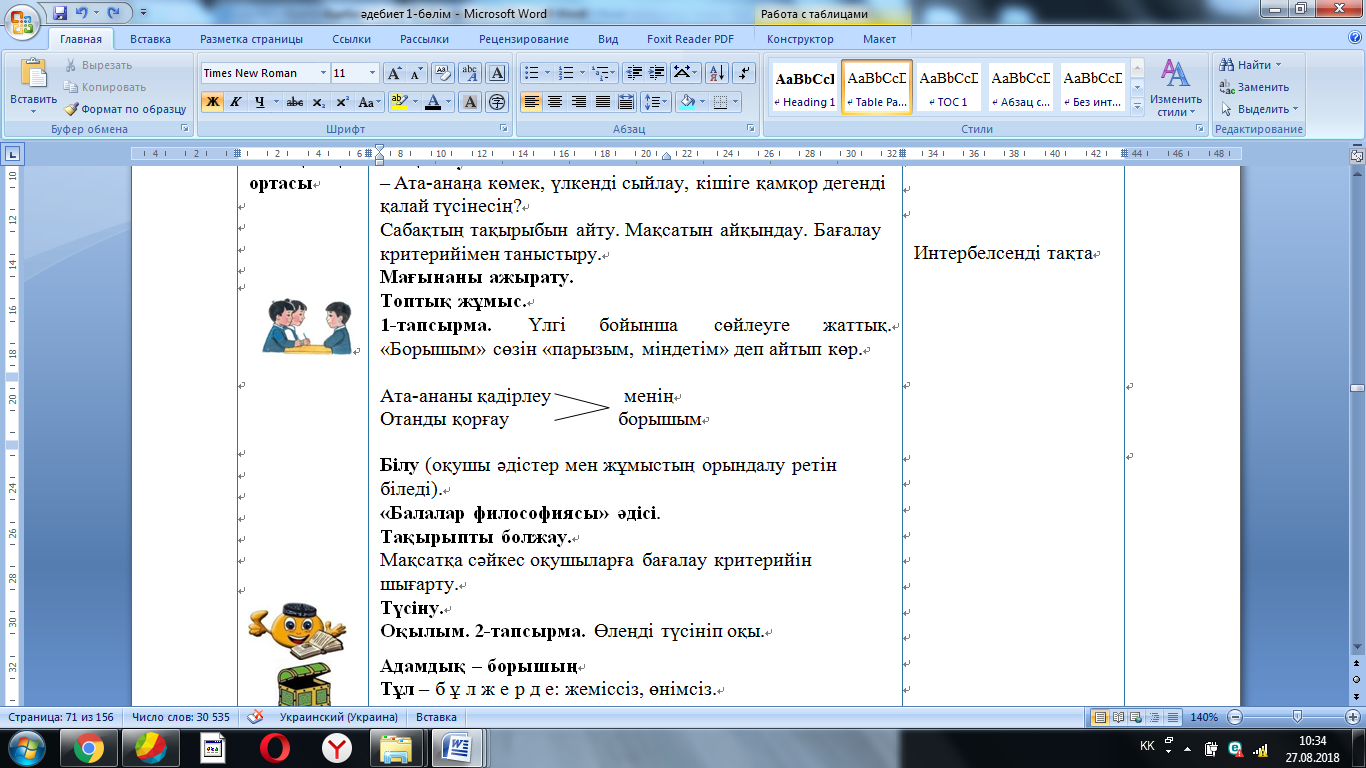Toggle subscript formatting
Image resolution: width=1366 pixels, height=768 pixels.
tap(318, 102)
